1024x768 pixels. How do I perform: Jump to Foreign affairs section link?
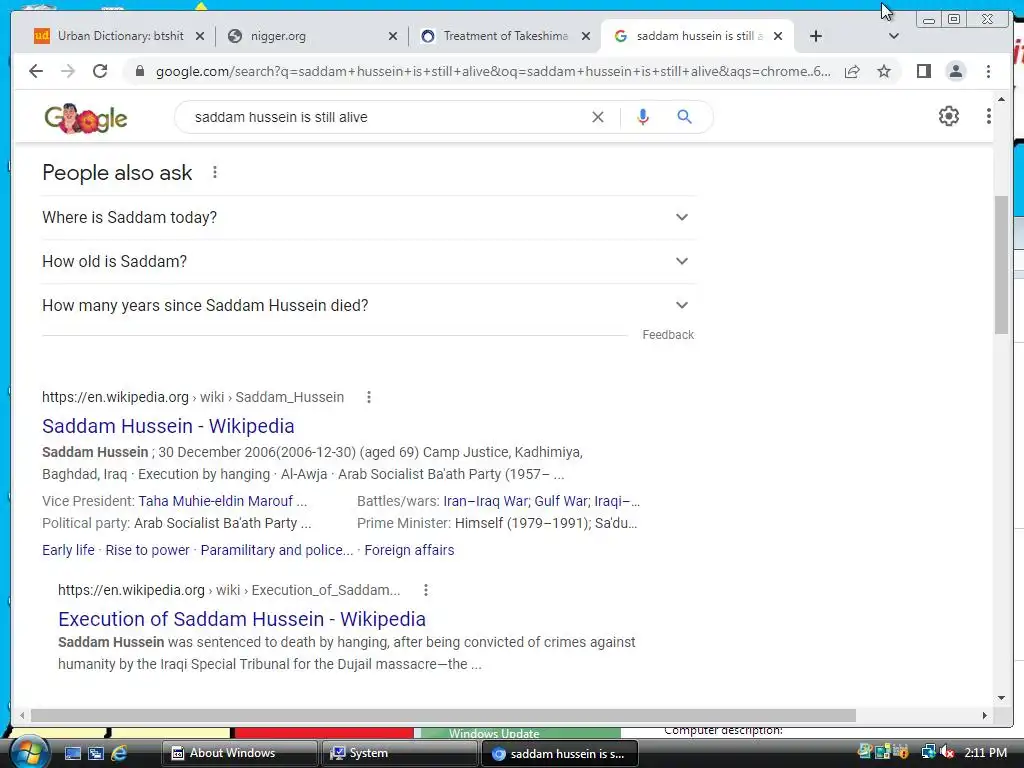click(x=409, y=550)
